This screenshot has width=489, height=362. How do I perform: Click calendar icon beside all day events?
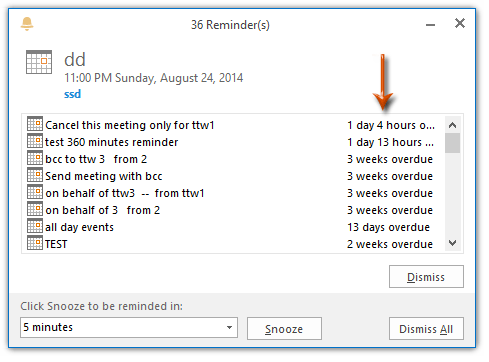(x=35, y=226)
